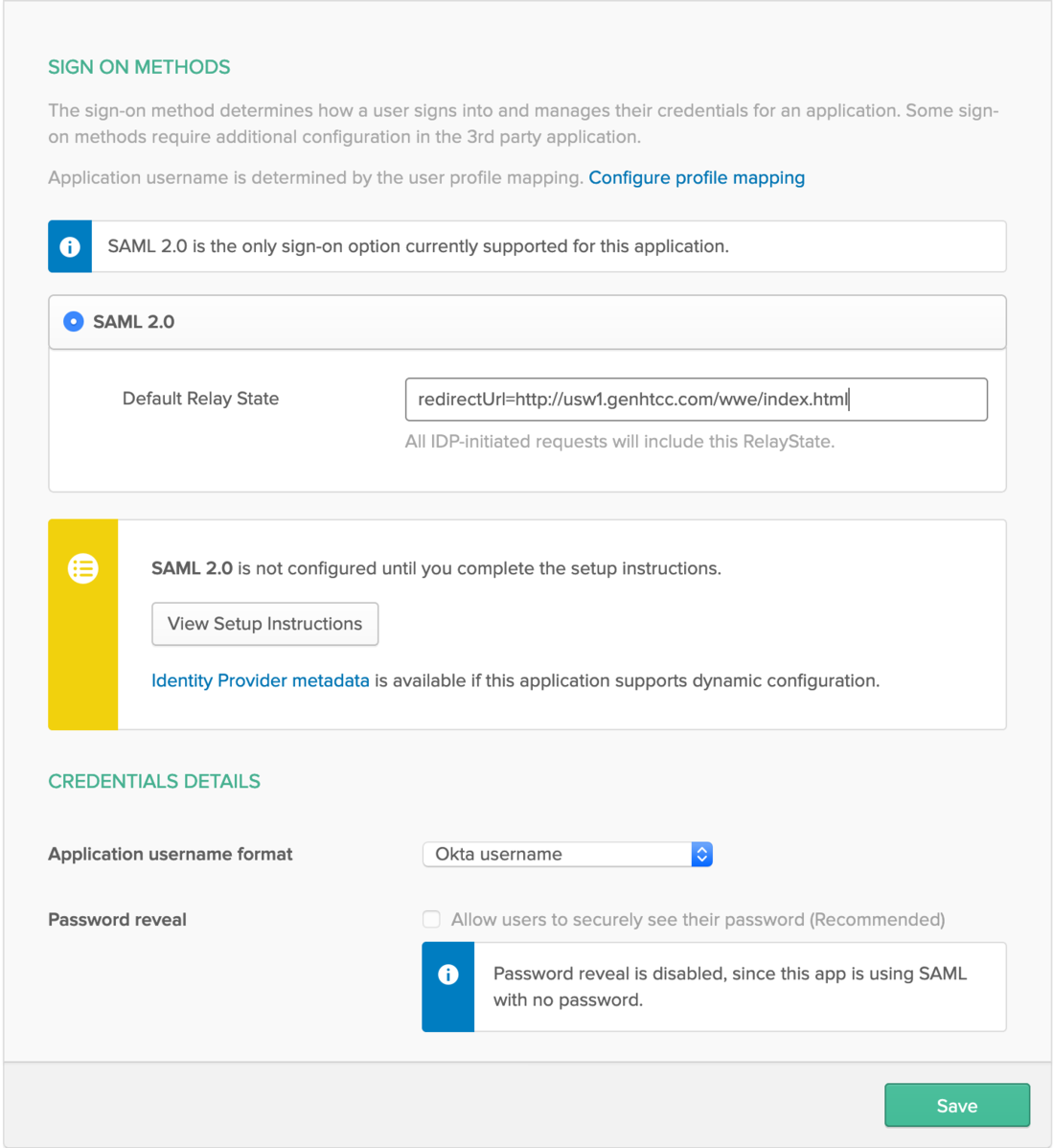Open the Application username format dropdown
Image resolution: width=1053 pixels, height=1148 pixels.
[x=567, y=855]
